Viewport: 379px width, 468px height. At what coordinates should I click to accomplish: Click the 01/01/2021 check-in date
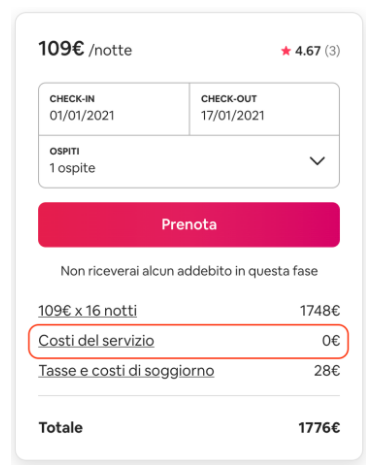point(82,116)
